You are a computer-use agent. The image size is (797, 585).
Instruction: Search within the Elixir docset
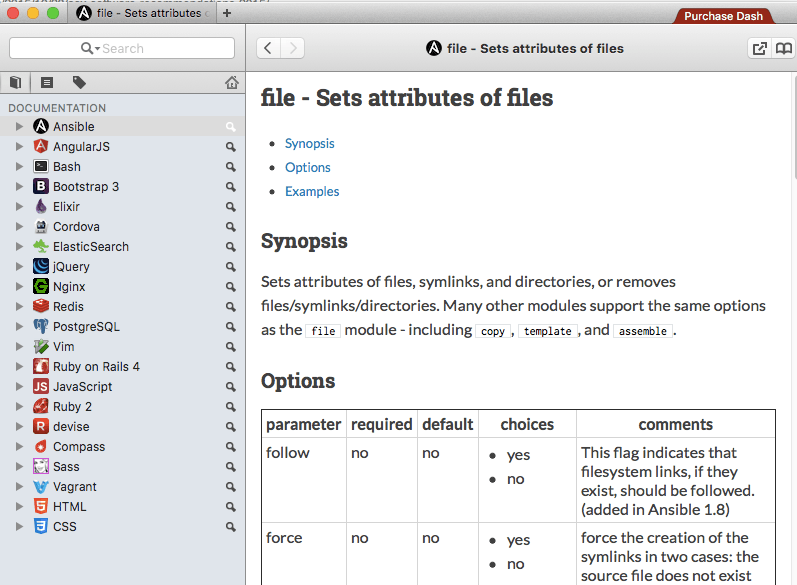click(231, 207)
